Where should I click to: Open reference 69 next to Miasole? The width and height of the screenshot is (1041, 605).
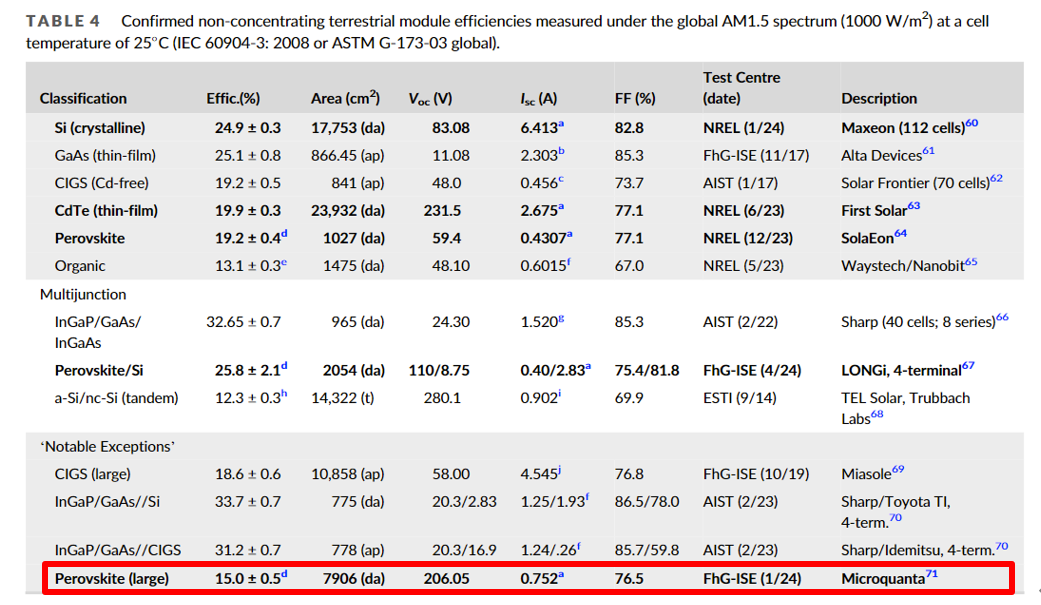(898, 469)
